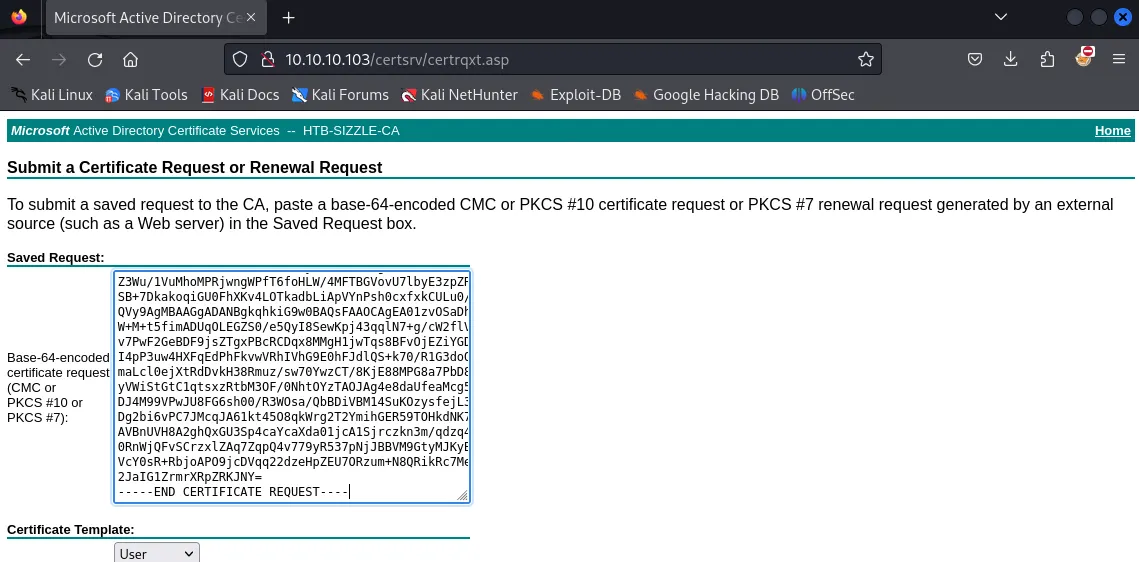The image size is (1139, 562).
Task: Open the downloads panel icon
Action: pyautogui.click(x=1011, y=60)
